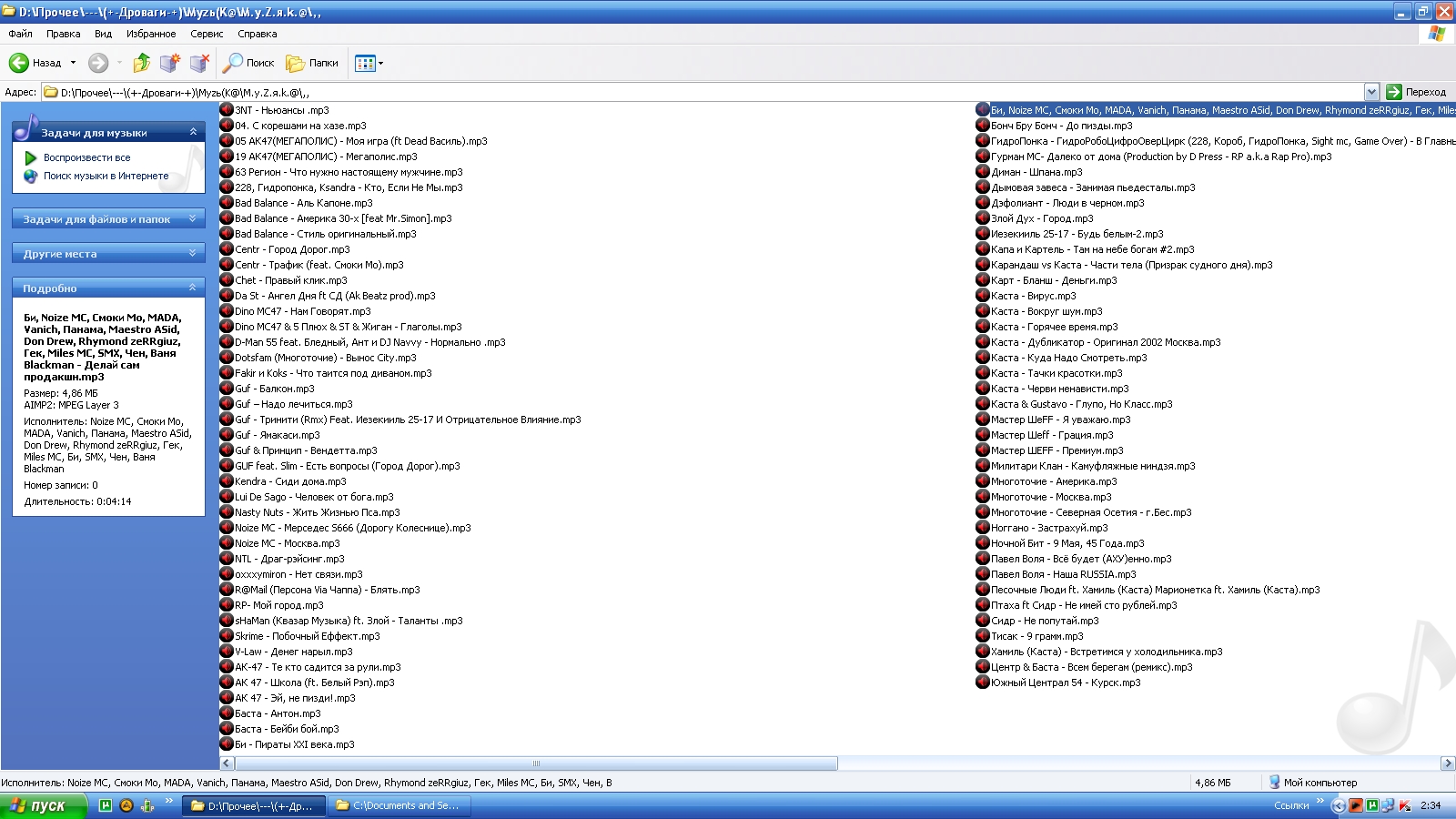Expand quick launch overflow chevron on taskbar

click(x=168, y=802)
